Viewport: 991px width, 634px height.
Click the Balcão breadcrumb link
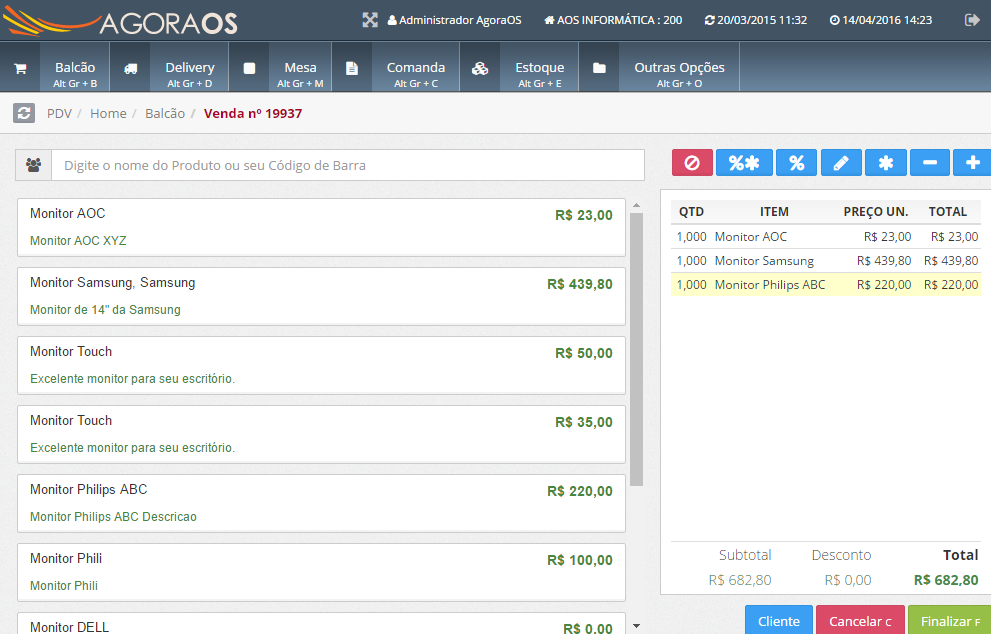(165, 114)
